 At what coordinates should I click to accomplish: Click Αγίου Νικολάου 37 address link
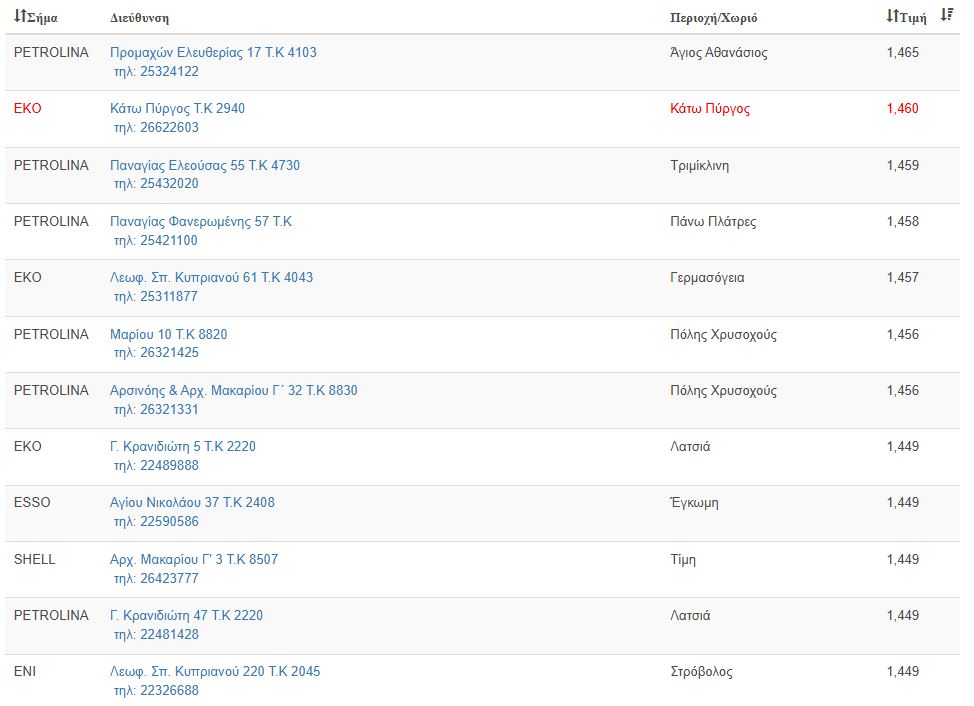click(192, 502)
